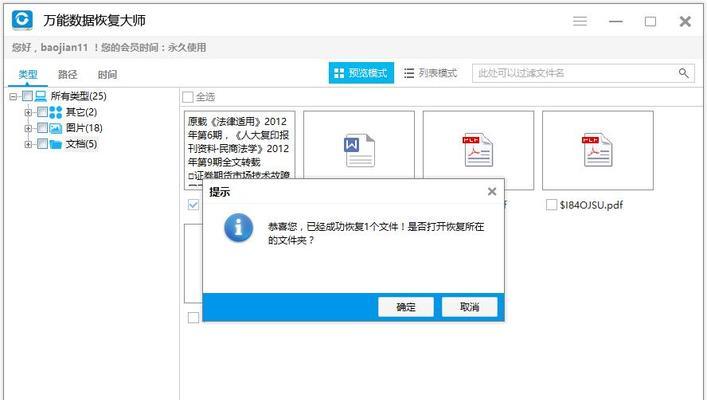Screen dimensions: 707x400
Task: Click the baojian11 membership greeting text
Action: tap(109, 47)
